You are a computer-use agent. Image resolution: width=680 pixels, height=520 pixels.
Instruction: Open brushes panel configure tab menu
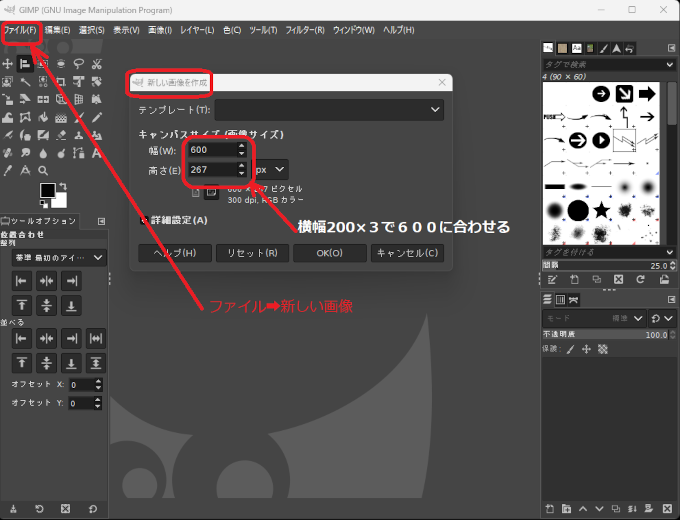click(671, 48)
